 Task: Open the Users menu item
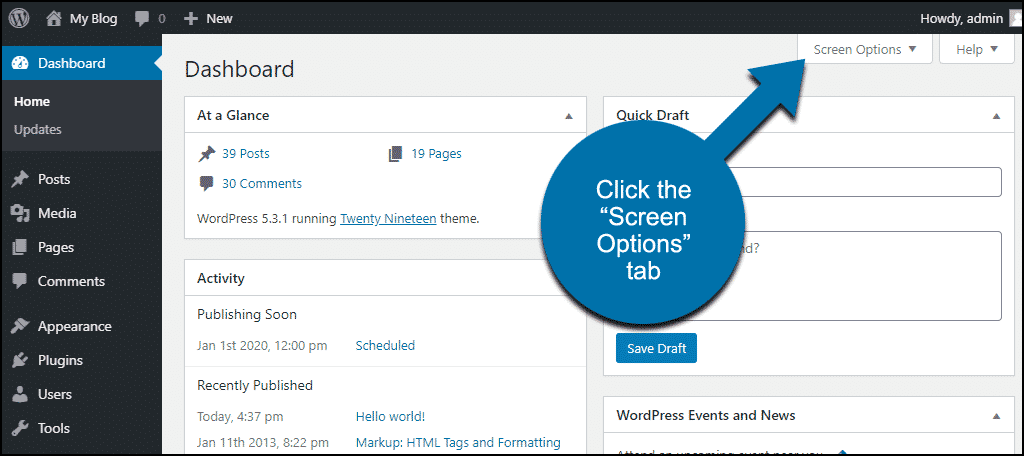click(x=55, y=394)
